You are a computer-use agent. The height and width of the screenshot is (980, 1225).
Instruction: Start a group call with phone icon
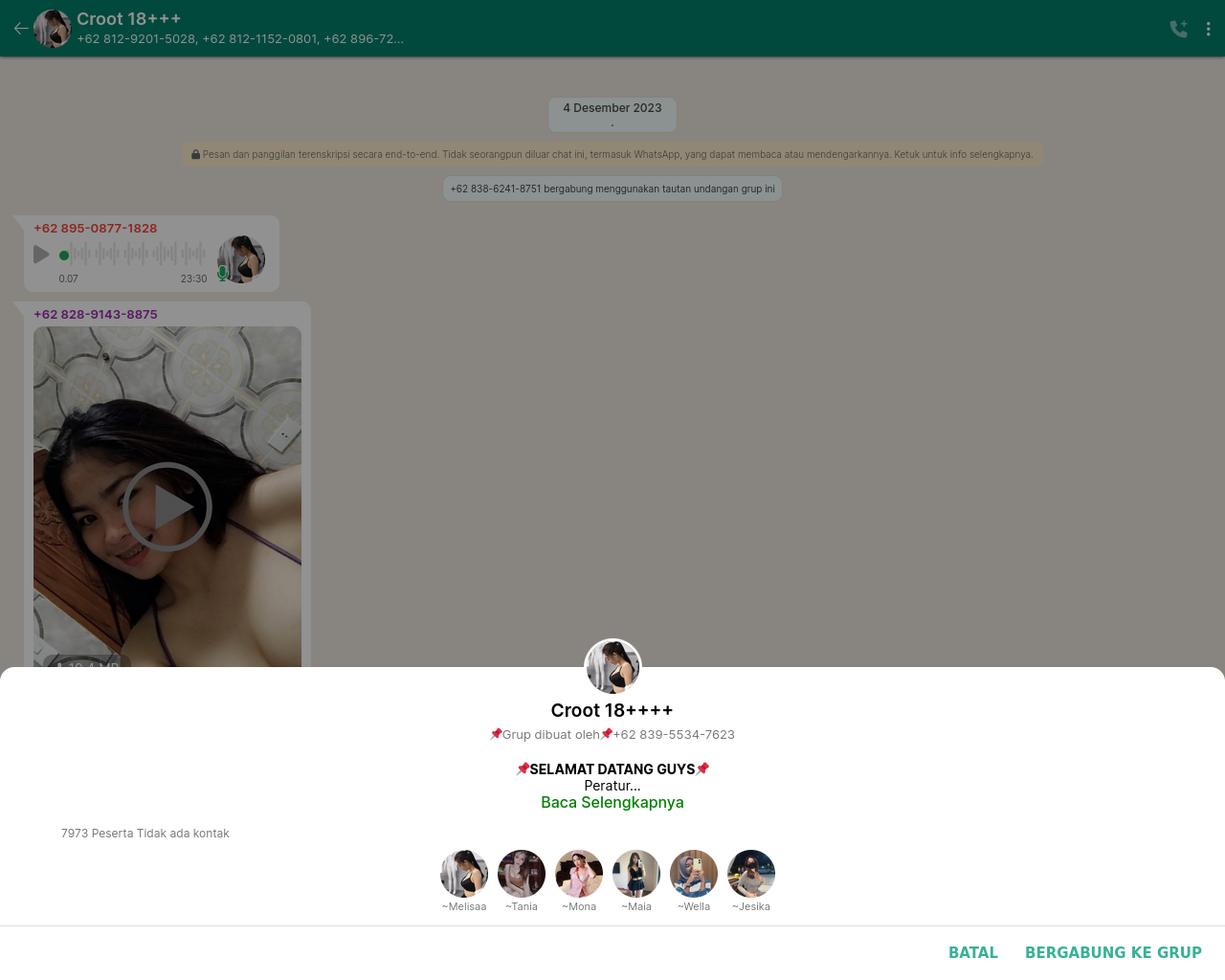pyautogui.click(x=1178, y=29)
